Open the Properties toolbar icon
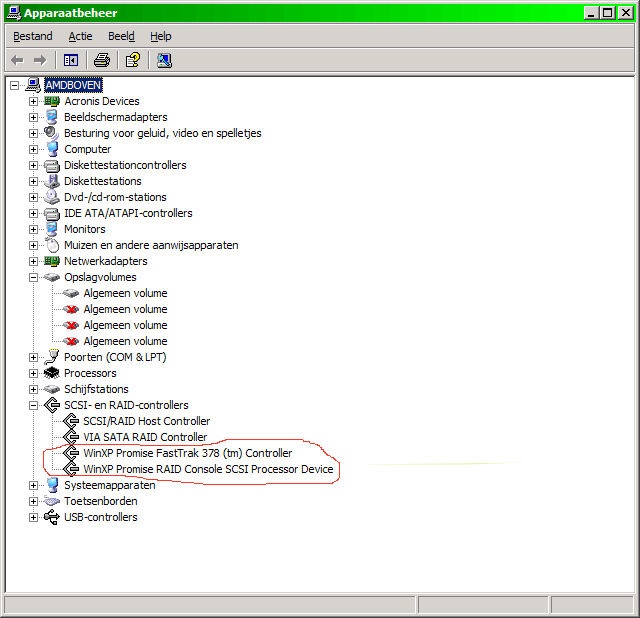640x618 pixels. (x=133, y=60)
